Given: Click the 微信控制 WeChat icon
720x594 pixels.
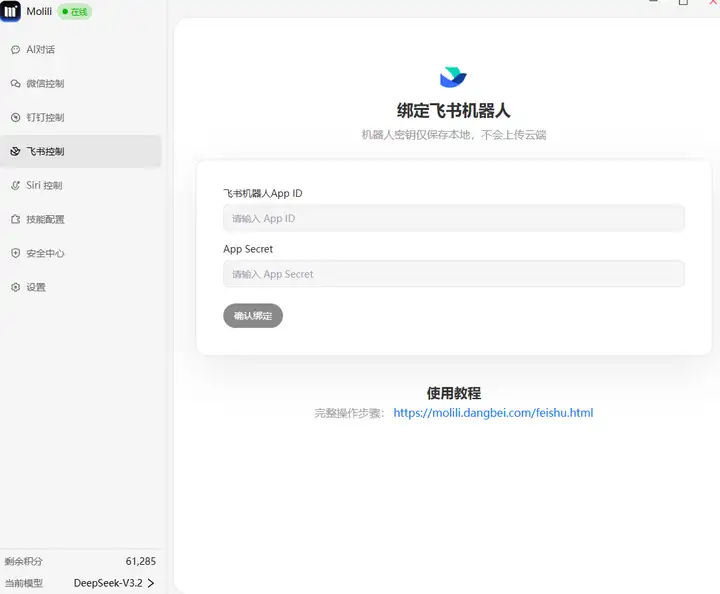Looking at the screenshot, I should coord(15,84).
